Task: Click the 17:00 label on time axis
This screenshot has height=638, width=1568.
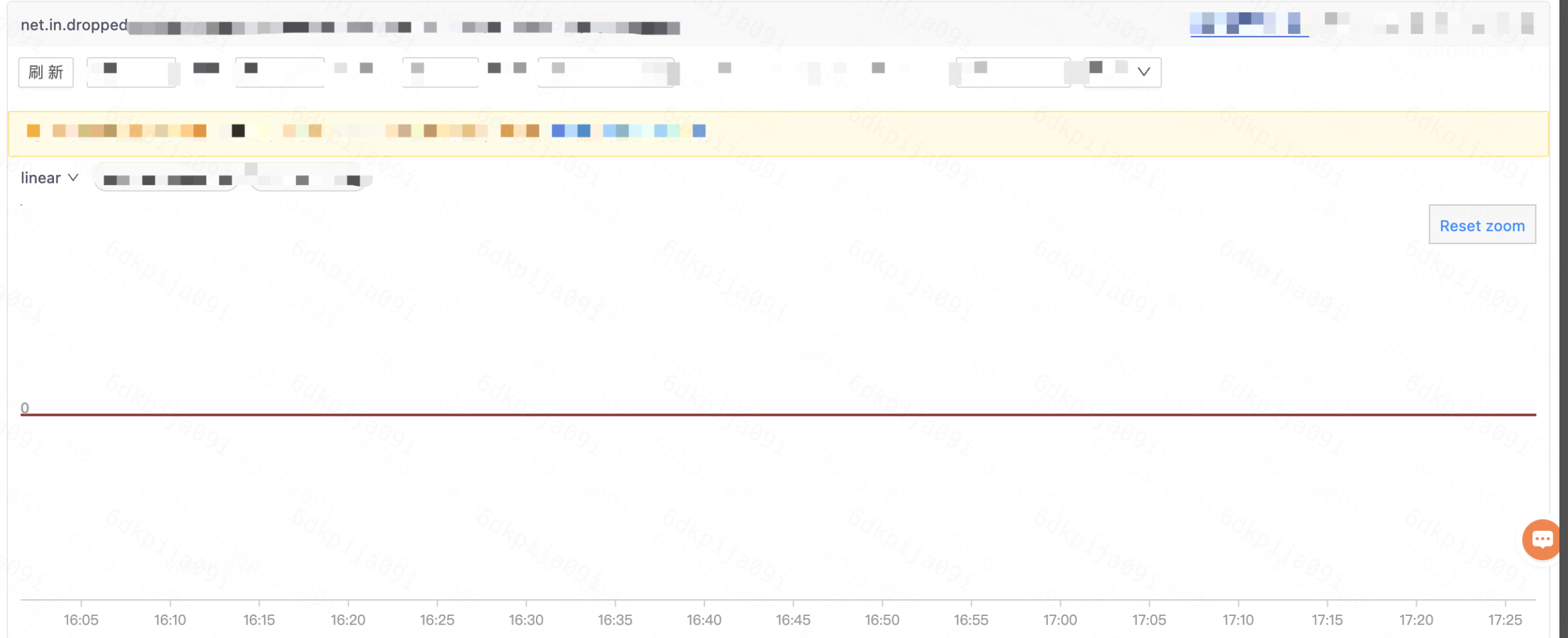Action: tap(1060, 620)
